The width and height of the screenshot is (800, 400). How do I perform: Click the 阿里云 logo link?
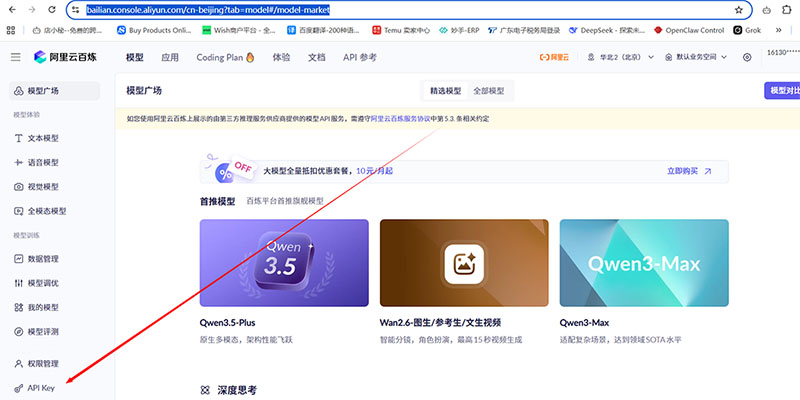(554, 58)
